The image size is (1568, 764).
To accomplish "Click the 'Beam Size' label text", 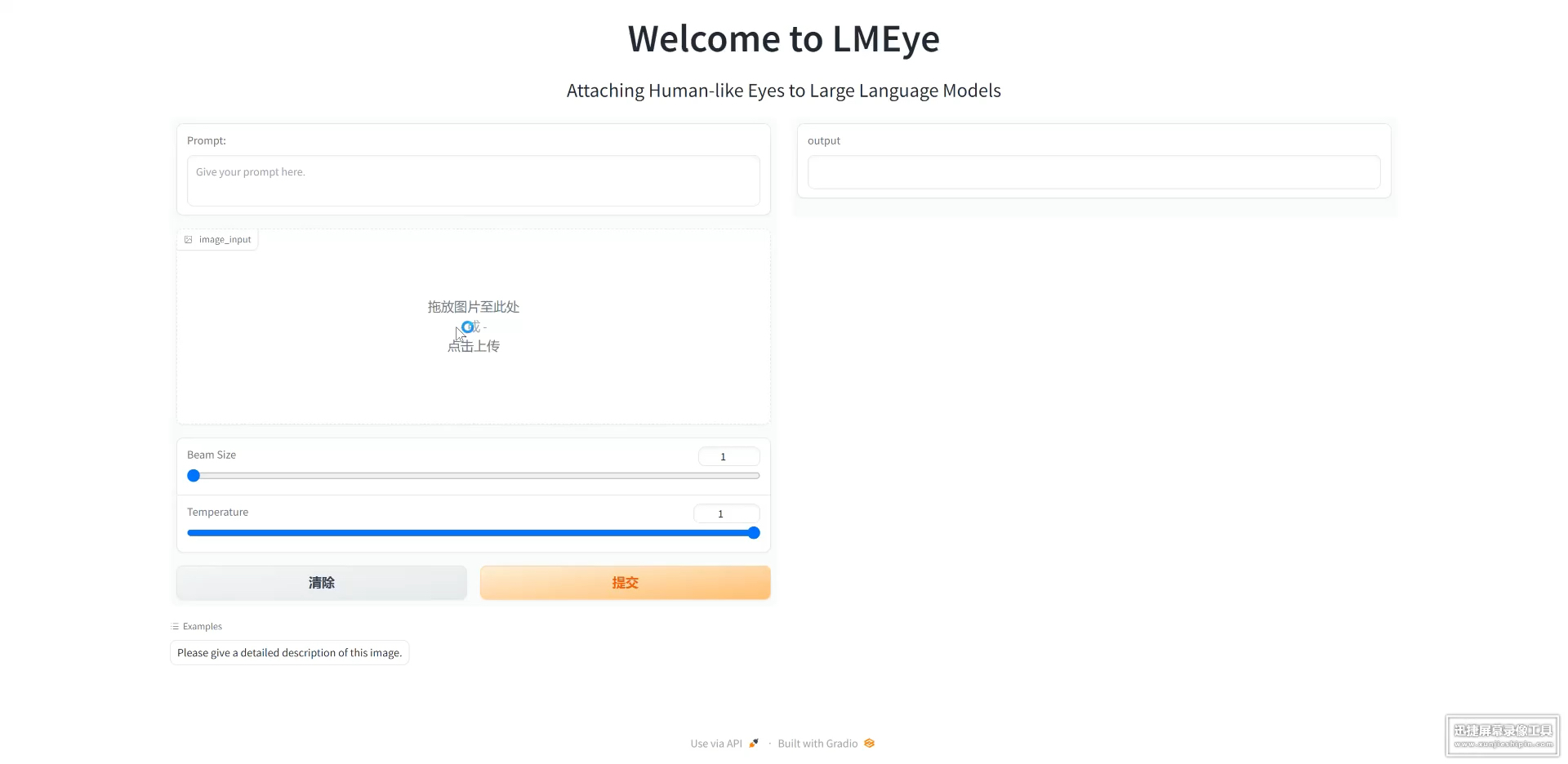I will click(212, 455).
